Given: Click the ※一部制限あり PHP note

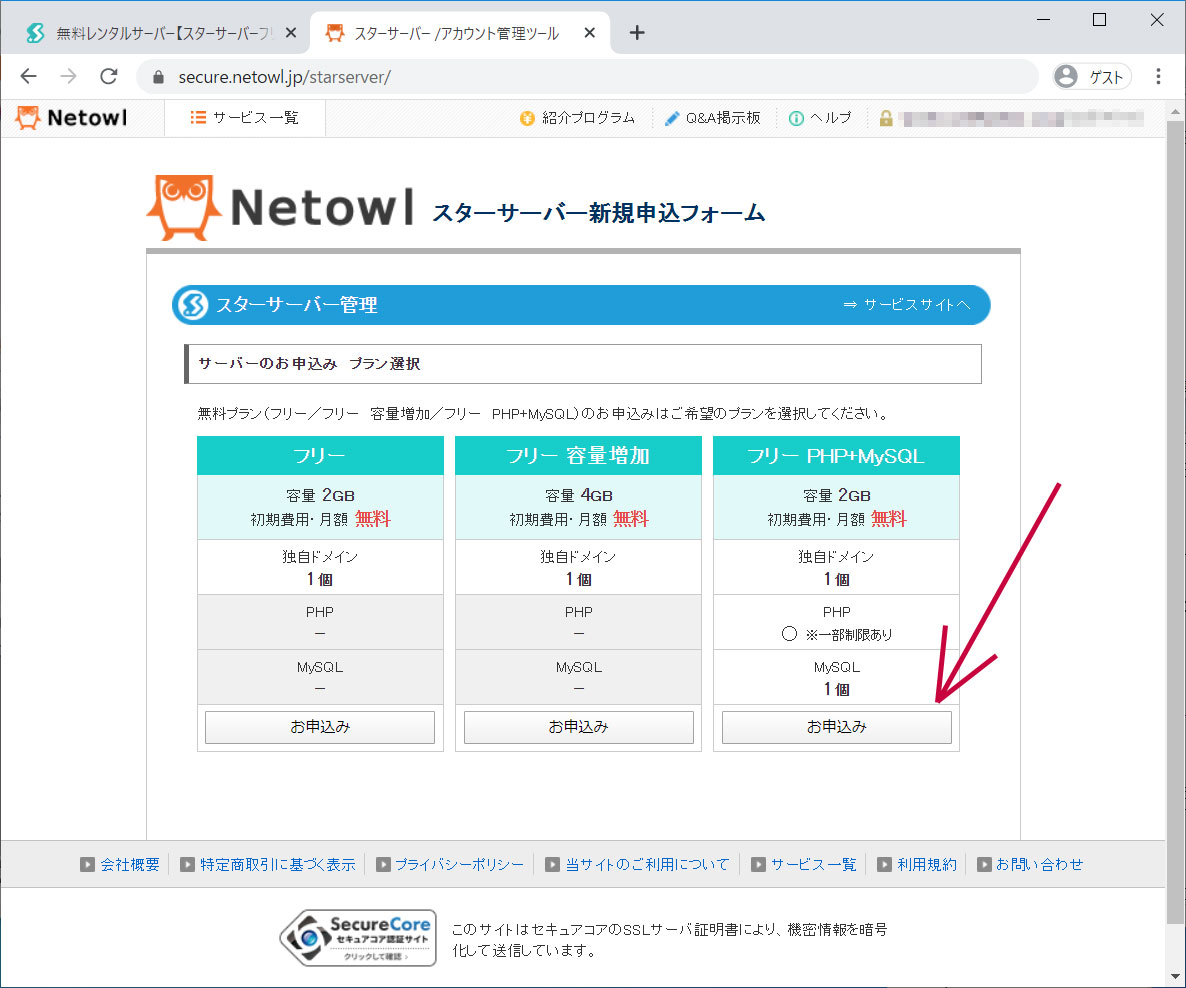Looking at the screenshot, I should click(849, 635).
